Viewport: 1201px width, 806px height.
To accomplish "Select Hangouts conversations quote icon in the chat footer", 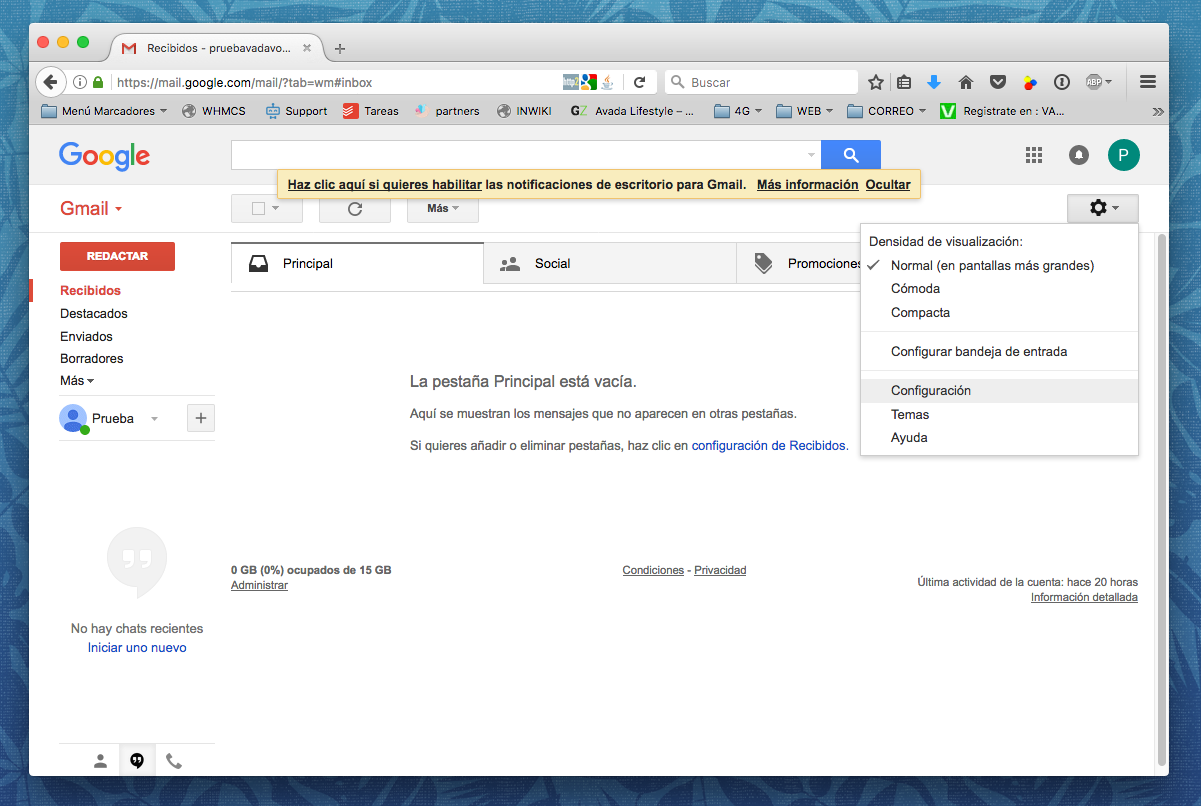I will 137,761.
